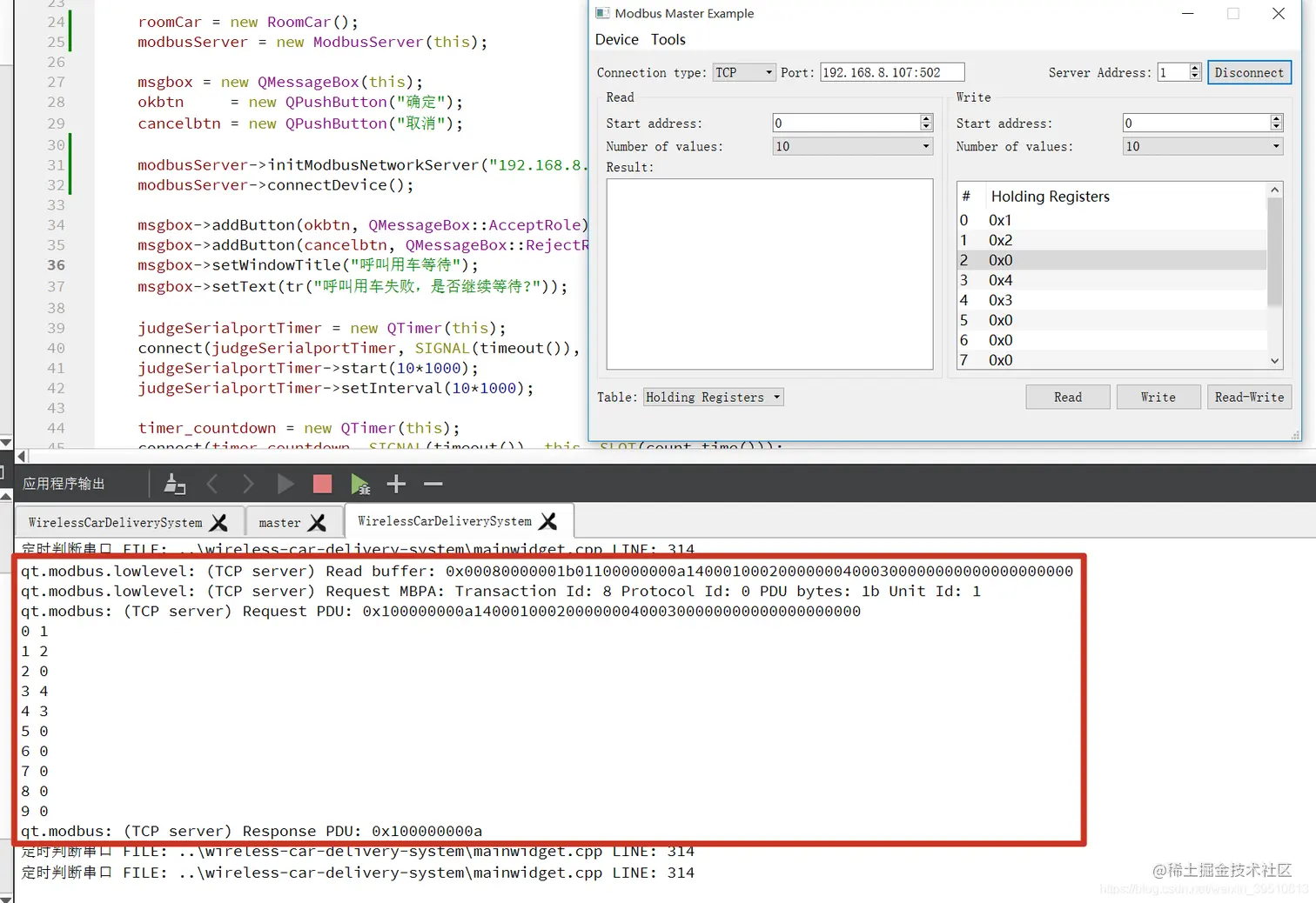Viewport: 1316px width, 903px height.
Task: Select register row 4 value 0x3
Action: click(1111, 300)
